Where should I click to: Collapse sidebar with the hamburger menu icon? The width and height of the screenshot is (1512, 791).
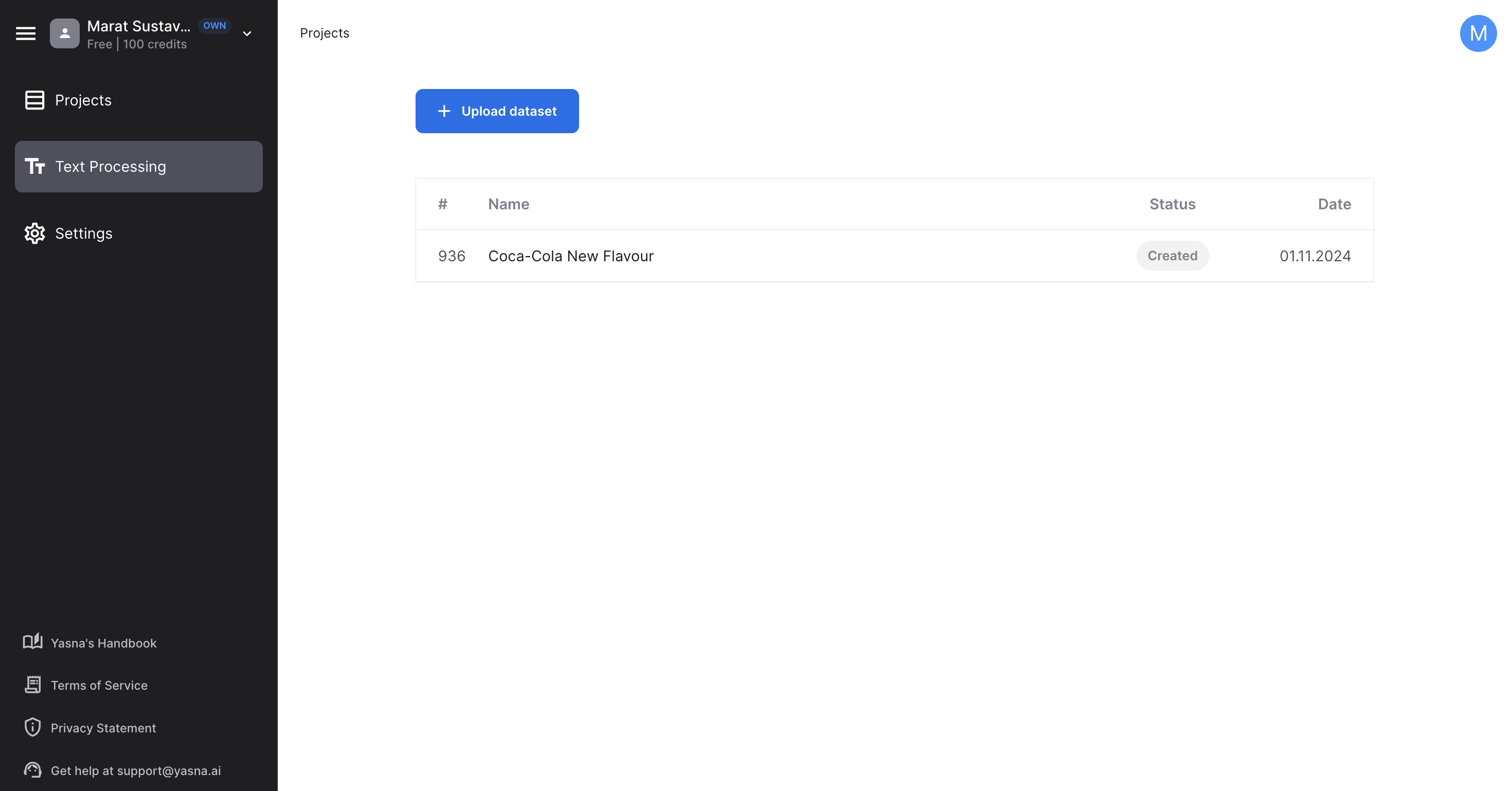(26, 33)
